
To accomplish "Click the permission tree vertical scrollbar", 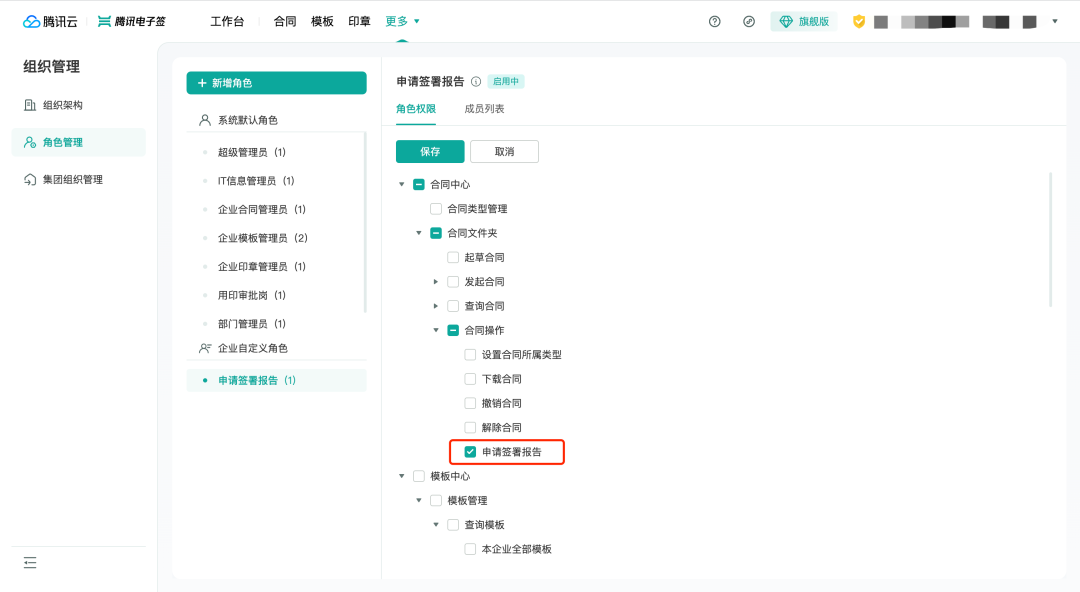I will tap(1050, 239).
